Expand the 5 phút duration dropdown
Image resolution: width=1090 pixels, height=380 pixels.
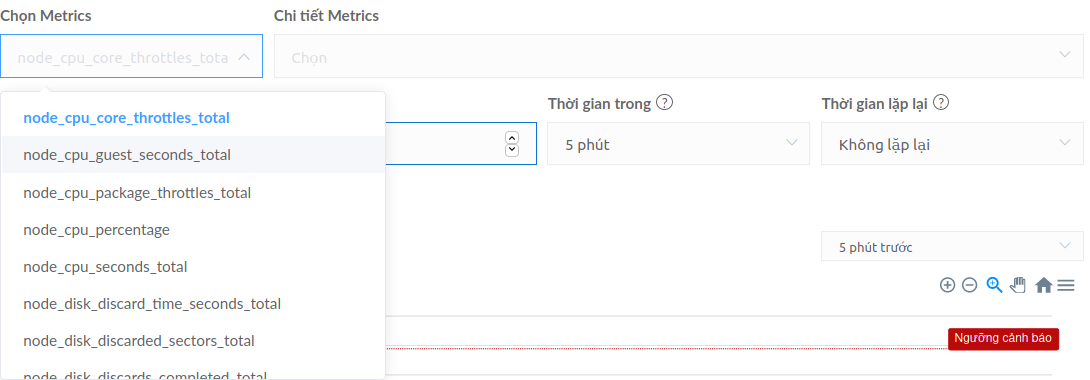click(x=678, y=144)
